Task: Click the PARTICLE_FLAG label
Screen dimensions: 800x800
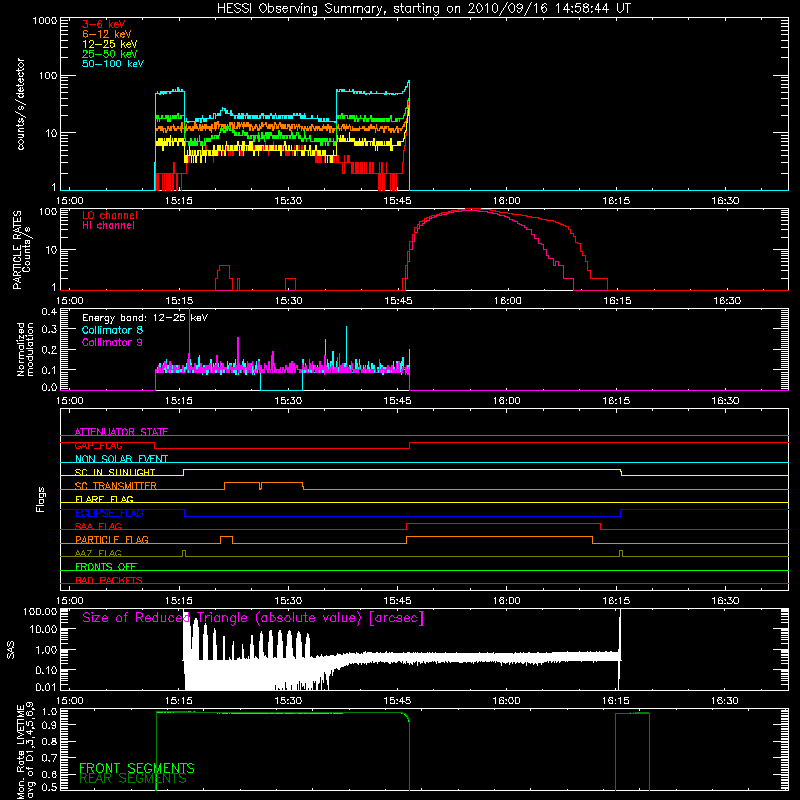Action: coord(112,539)
